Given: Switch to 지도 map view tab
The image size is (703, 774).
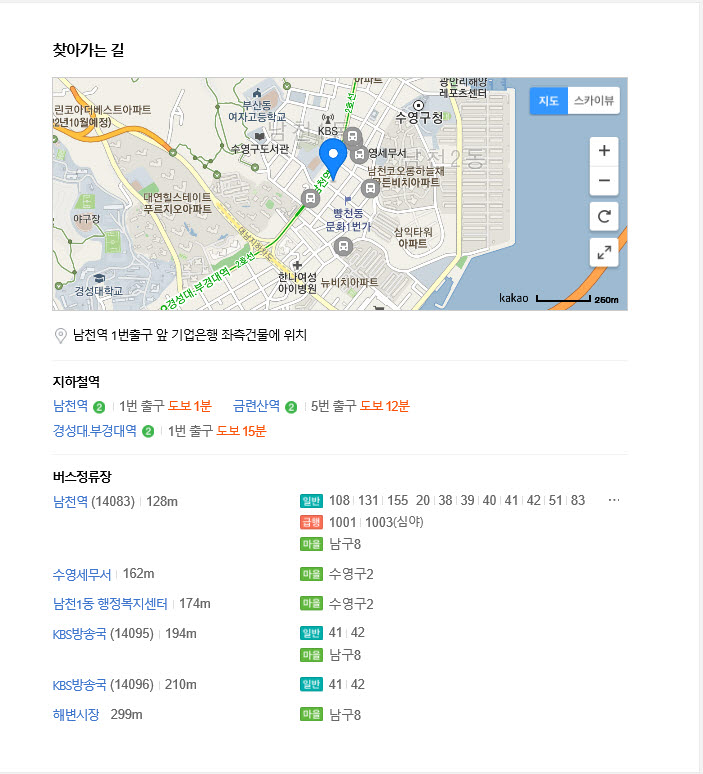Looking at the screenshot, I should tap(548, 101).
